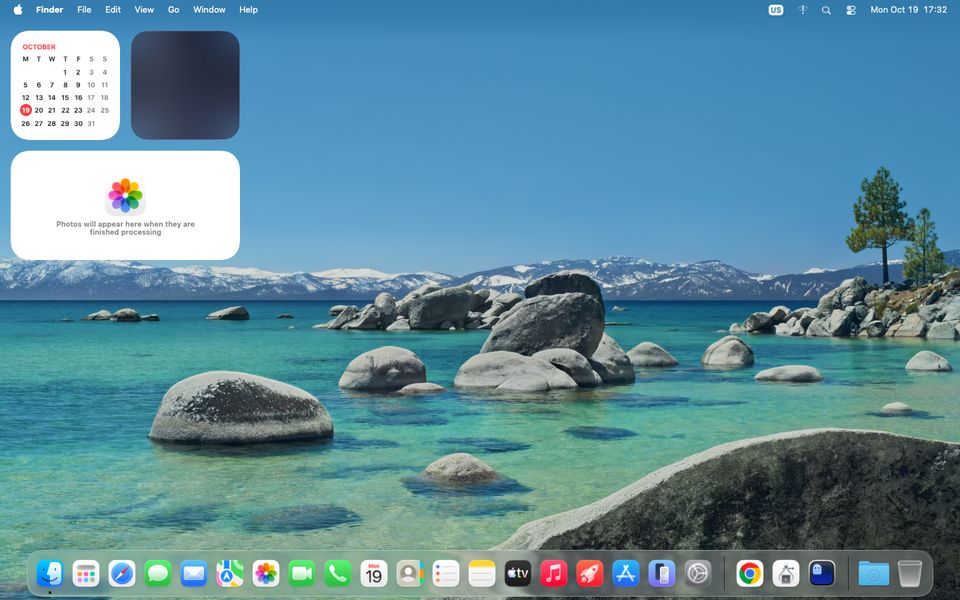This screenshot has width=960, height=600.
Task: Launch the Mail app in Dock
Action: [194, 574]
